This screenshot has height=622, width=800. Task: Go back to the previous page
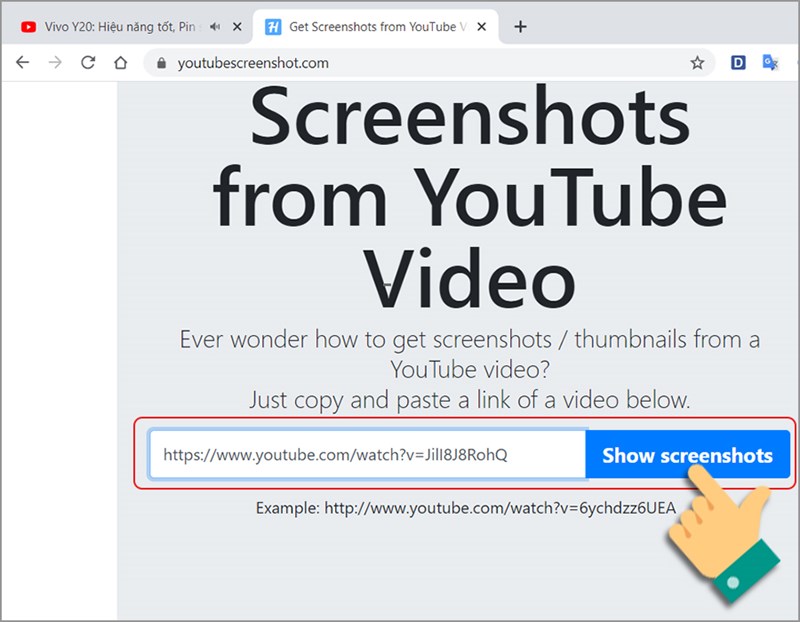click(22, 63)
